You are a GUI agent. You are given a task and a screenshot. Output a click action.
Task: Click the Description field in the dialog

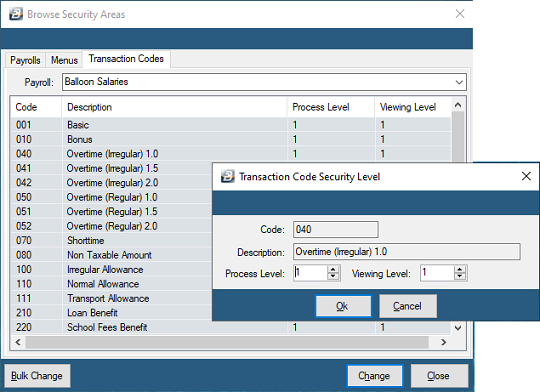pyautogui.click(x=407, y=252)
